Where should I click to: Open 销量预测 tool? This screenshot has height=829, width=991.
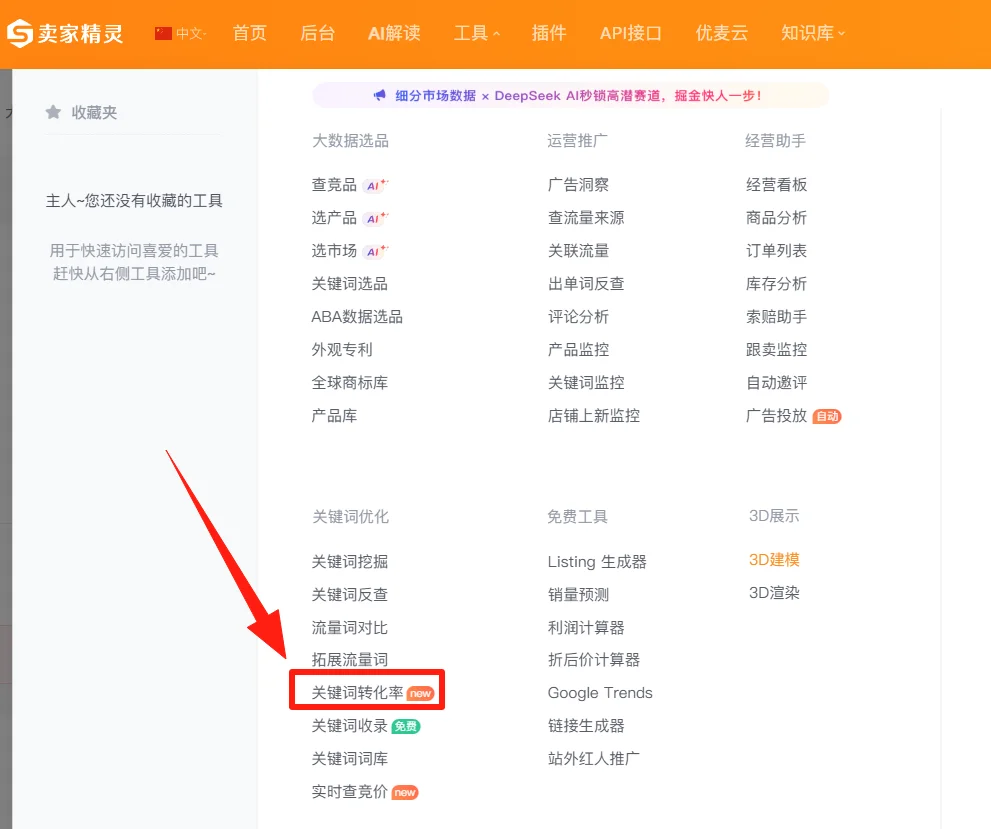(x=578, y=594)
